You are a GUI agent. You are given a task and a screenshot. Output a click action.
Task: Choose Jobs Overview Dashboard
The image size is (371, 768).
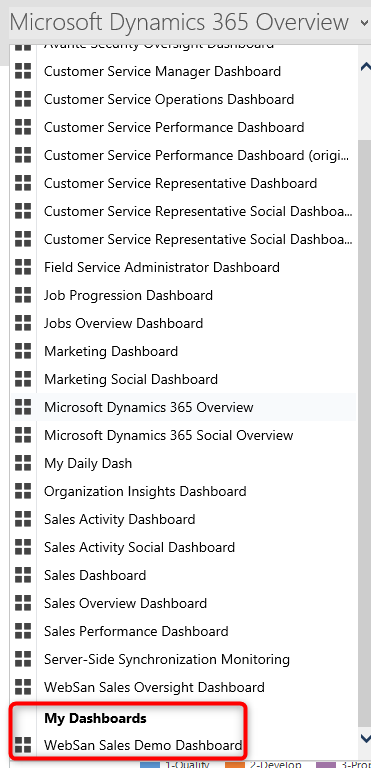point(124,323)
